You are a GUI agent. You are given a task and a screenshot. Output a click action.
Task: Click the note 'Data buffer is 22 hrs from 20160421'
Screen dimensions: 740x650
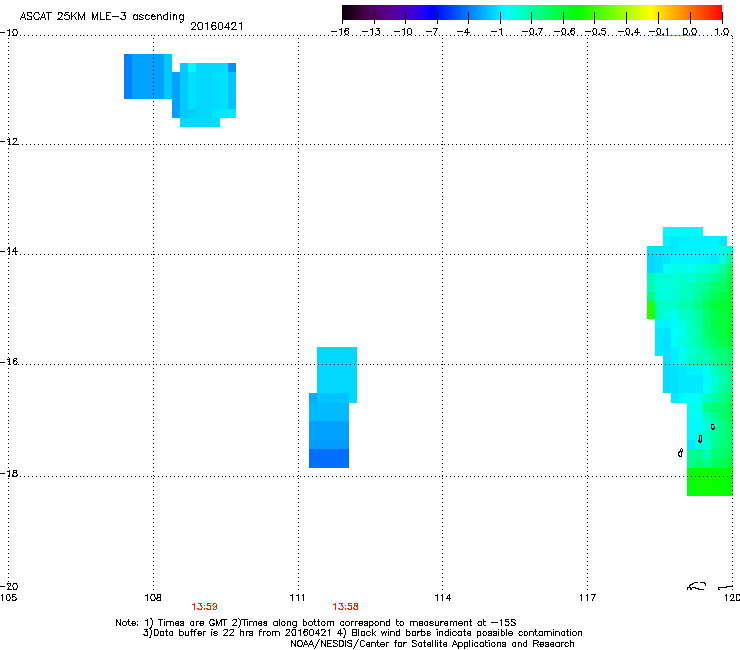238,633
